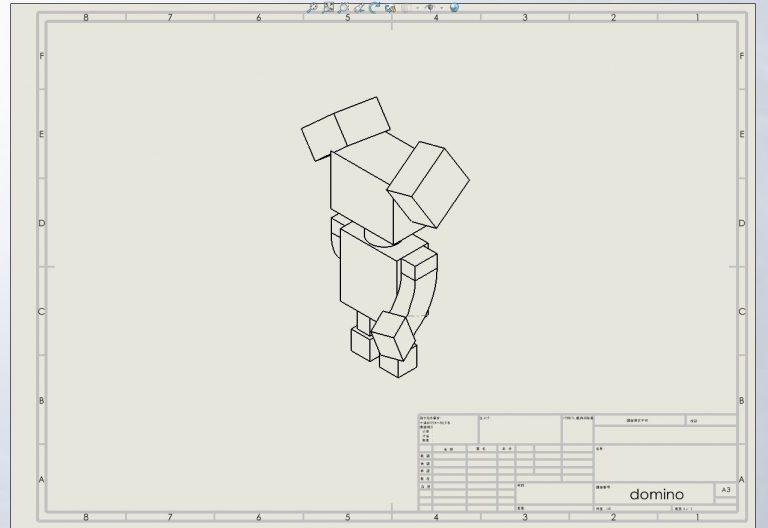Click the Zoom to Fit icon

click(313, 7)
